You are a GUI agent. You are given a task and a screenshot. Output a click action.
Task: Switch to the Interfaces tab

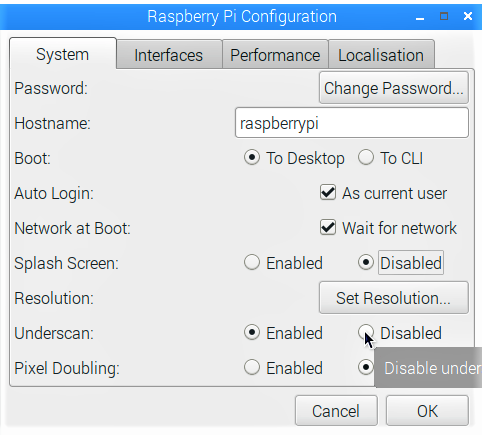pyautogui.click(x=169, y=55)
